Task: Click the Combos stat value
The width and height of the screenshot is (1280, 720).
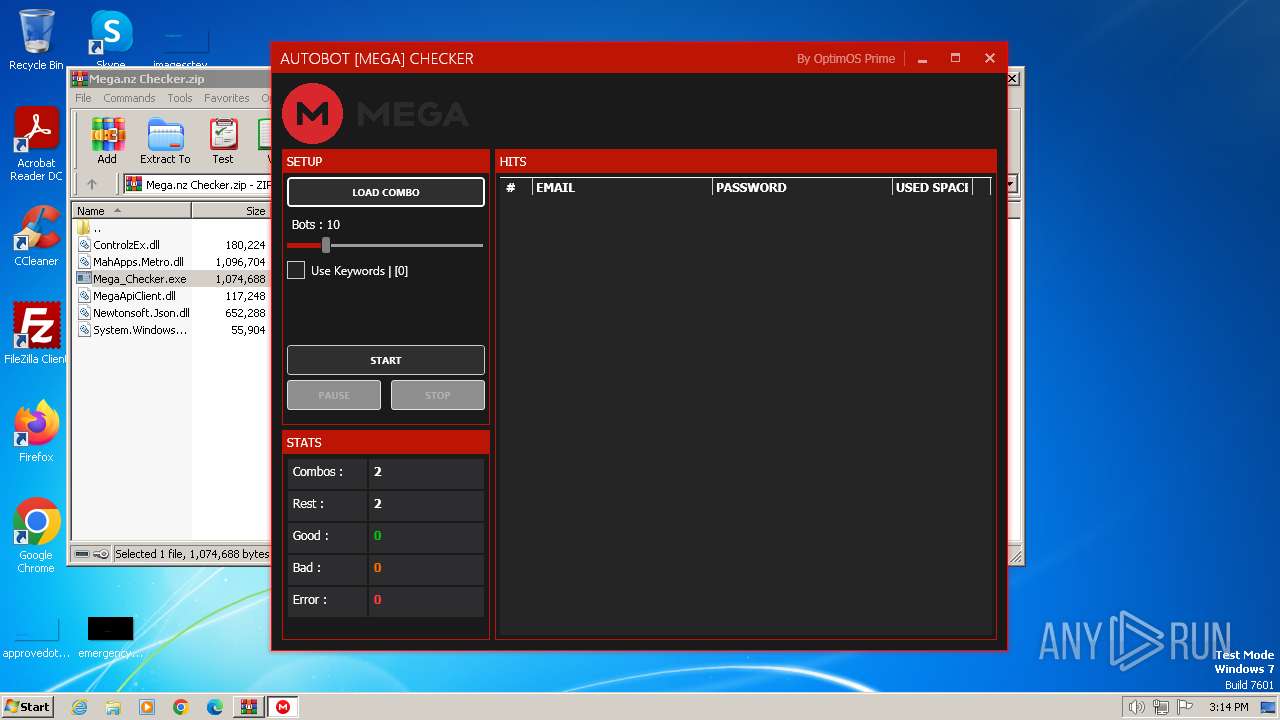Action: click(x=378, y=472)
